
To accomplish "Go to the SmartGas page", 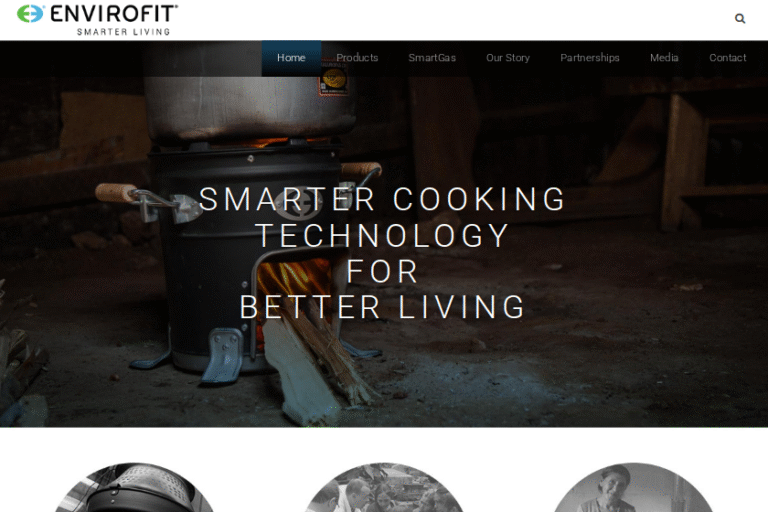I will [432, 58].
